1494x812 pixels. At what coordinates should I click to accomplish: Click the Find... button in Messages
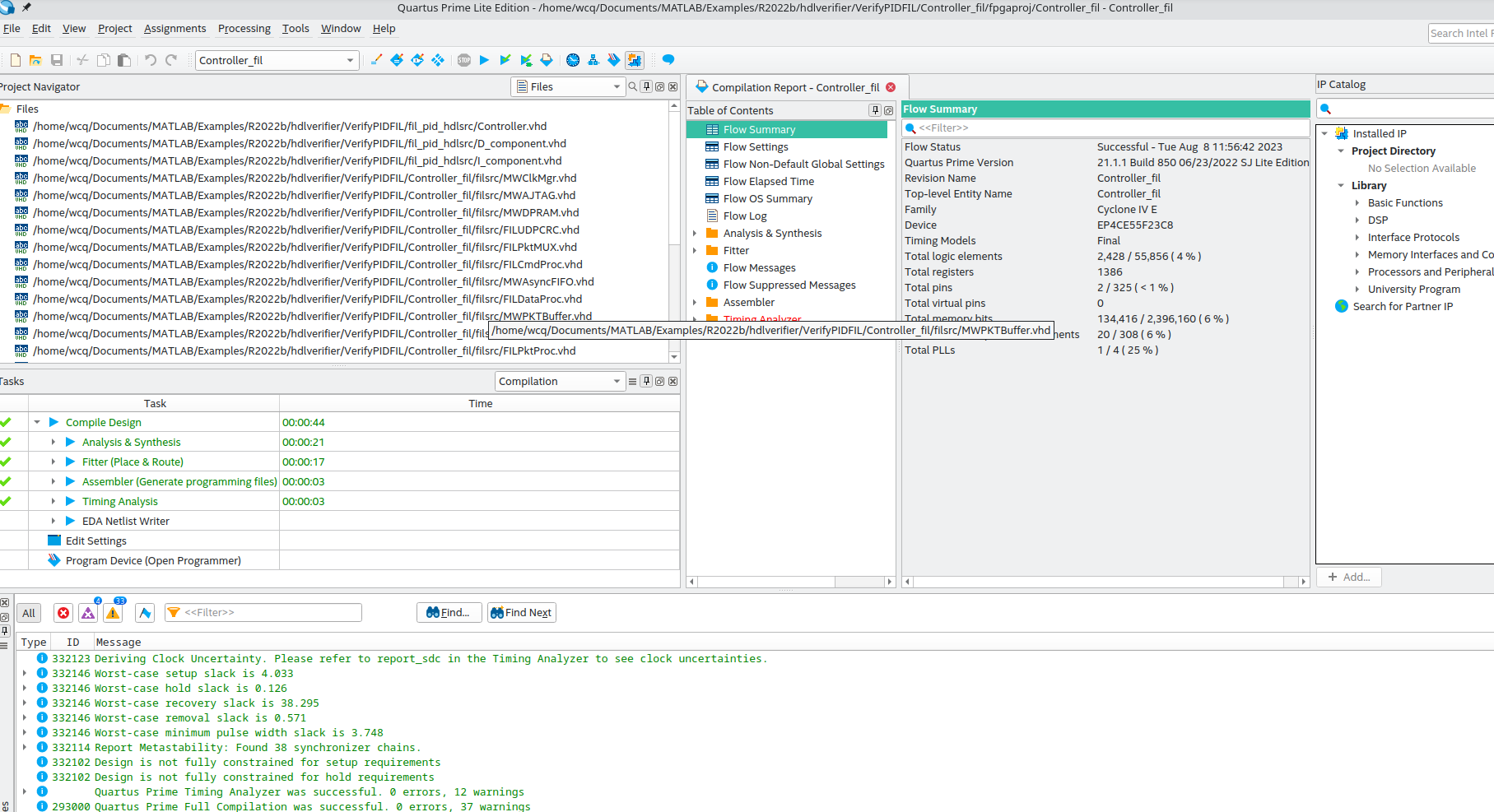pyautogui.click(x=449, y=613)
